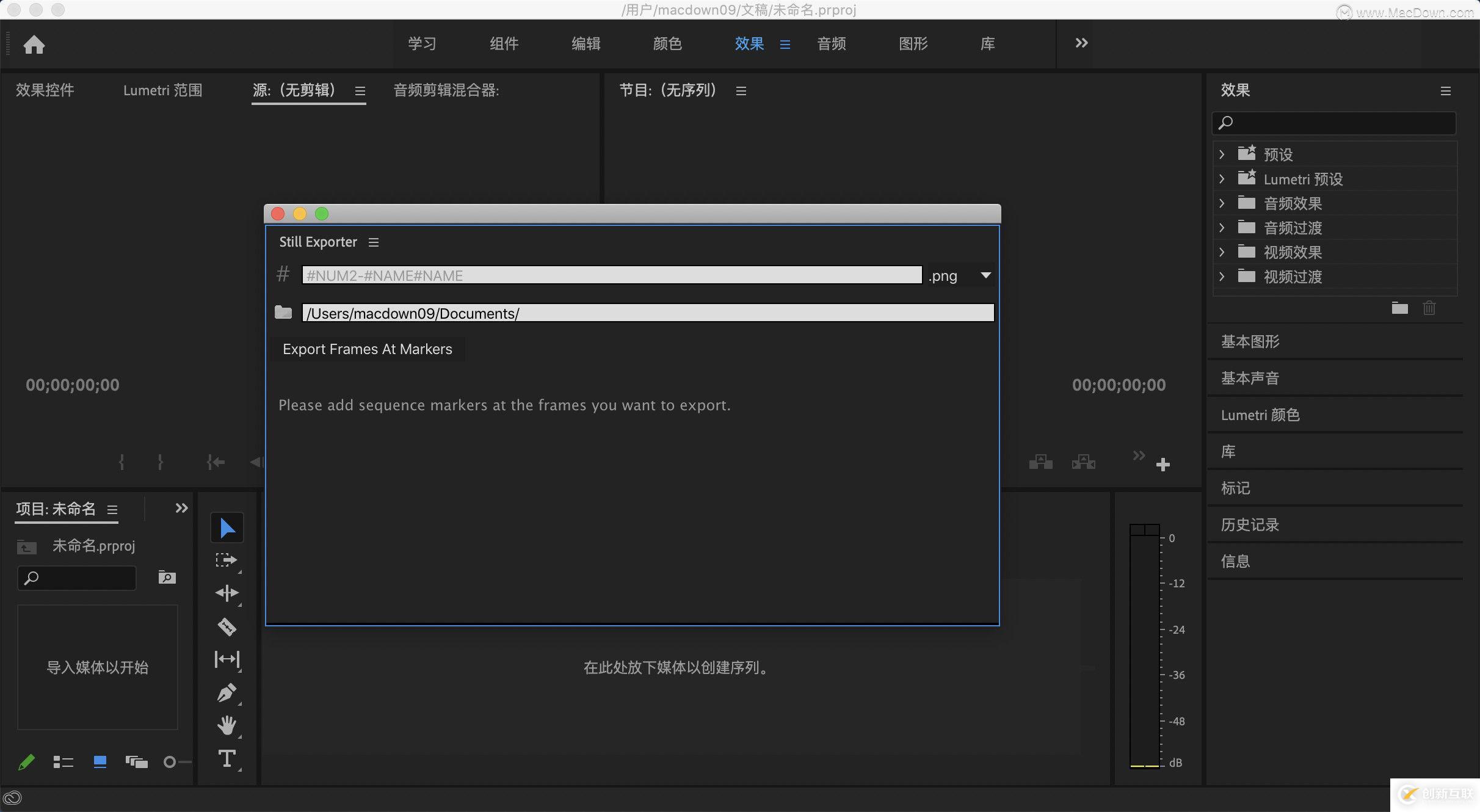Viewport: 1480px width, 812px height.
Task: Click the project root folder icon
Action: point(27,546)
